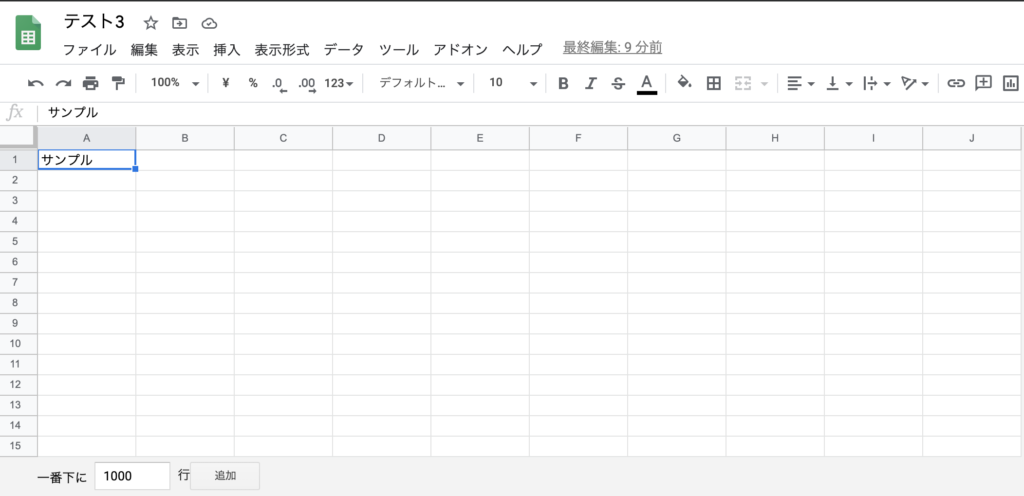Screen dimensions: 1024x496
Task: Click the undo arrow icon
Action: (x=36, y=83)
